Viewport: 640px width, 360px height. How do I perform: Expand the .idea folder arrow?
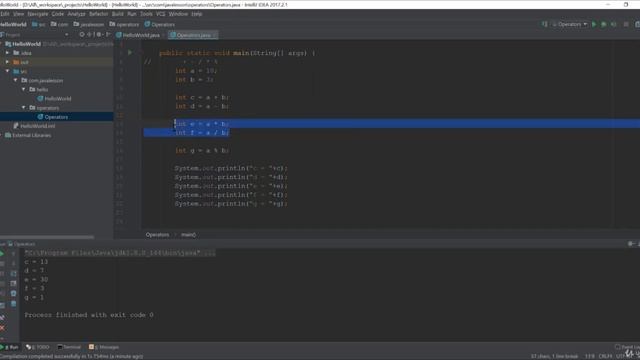tap(7, 53)
